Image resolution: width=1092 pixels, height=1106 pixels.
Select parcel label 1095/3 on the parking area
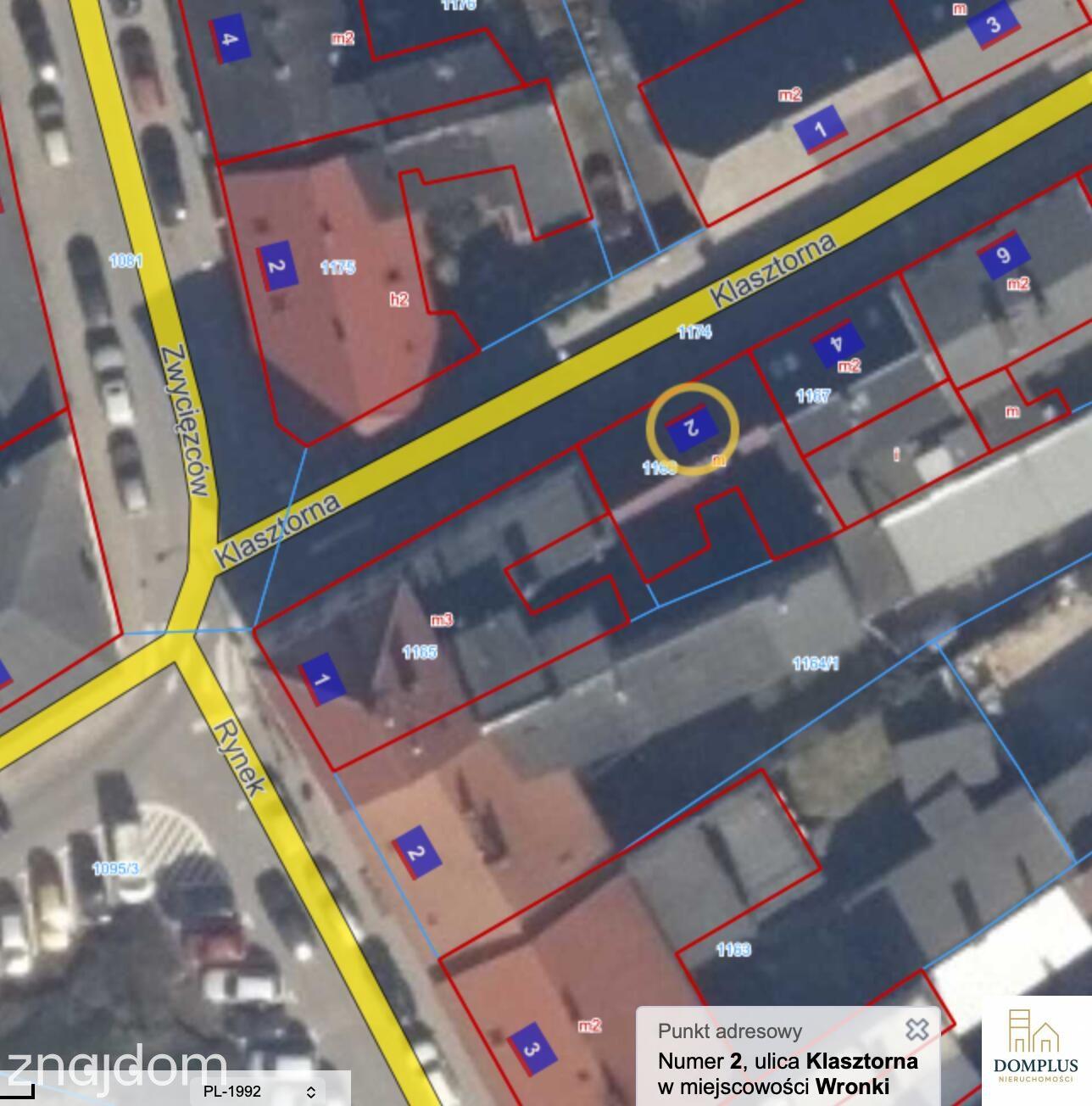116,869
